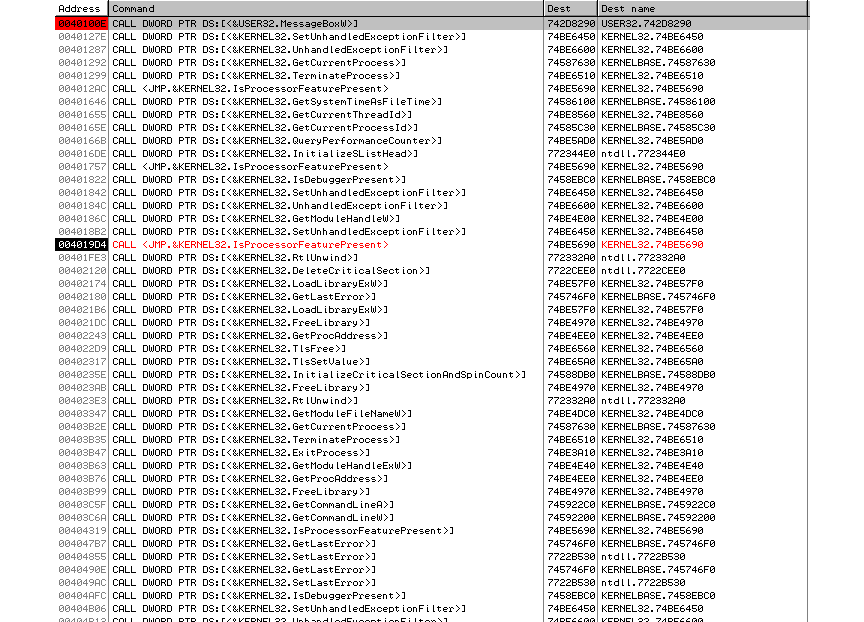Select the GetLastError call at 004047B7
The image size is (864, 622).
click(x=431, y=544)
